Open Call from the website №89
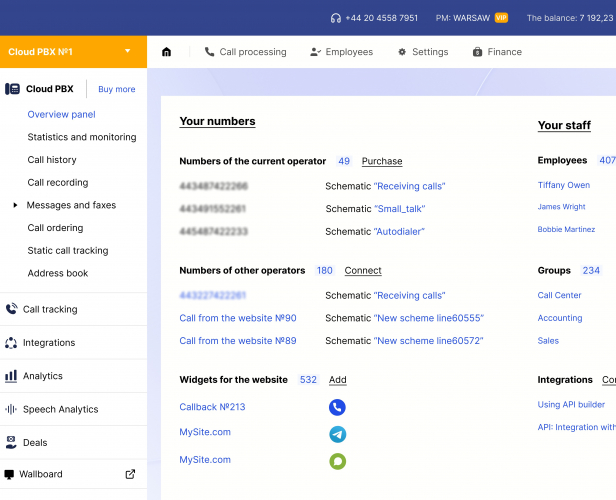The image size is (616, 500). pos(238,341)
